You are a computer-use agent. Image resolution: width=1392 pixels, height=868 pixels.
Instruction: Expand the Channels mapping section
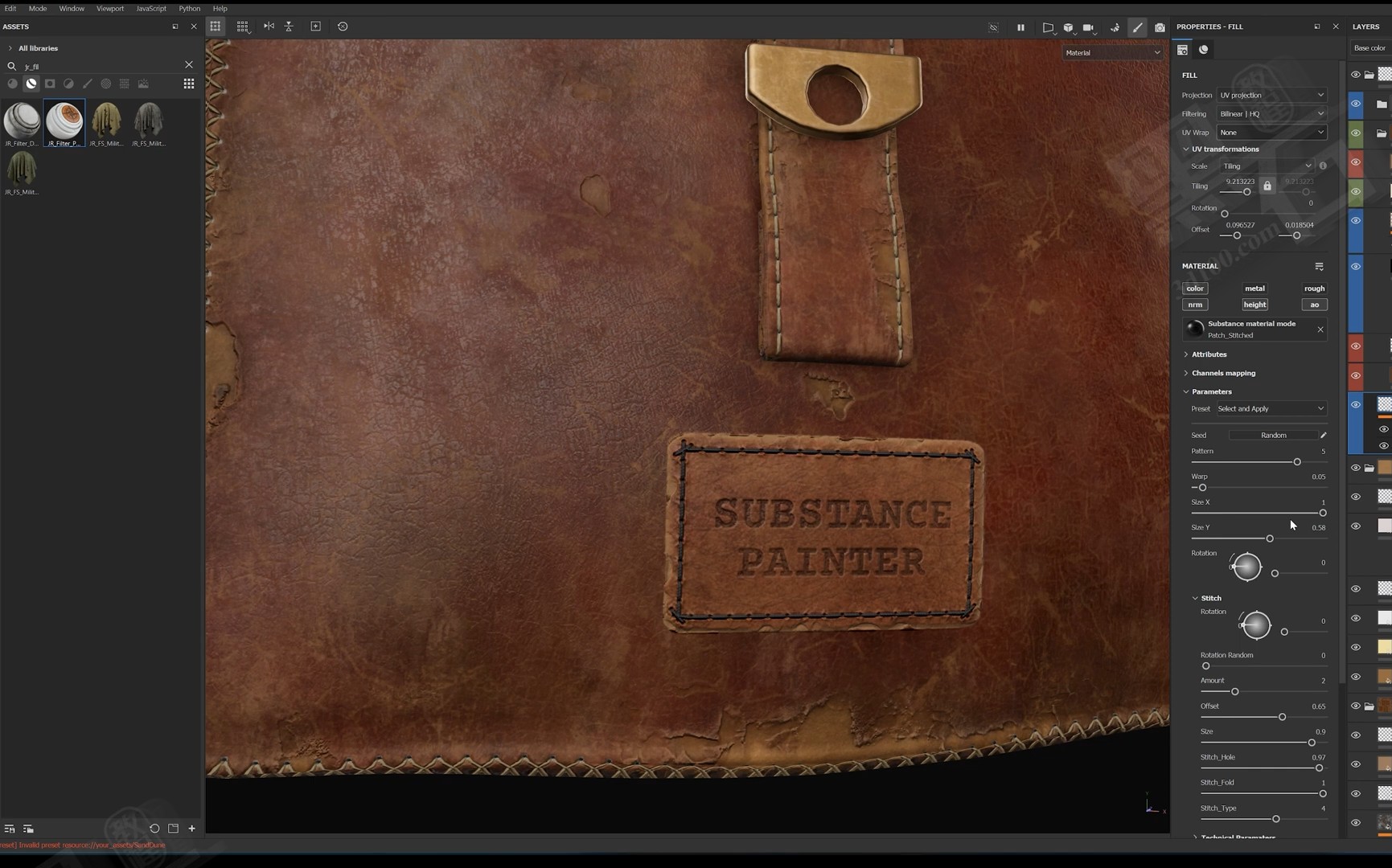coord(1223,373)
